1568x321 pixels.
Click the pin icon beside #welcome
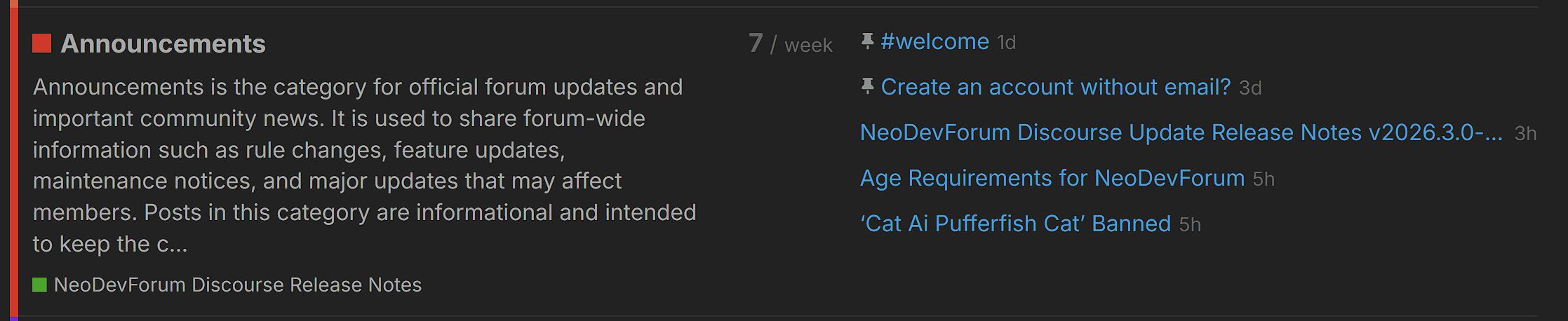point(867,41)
